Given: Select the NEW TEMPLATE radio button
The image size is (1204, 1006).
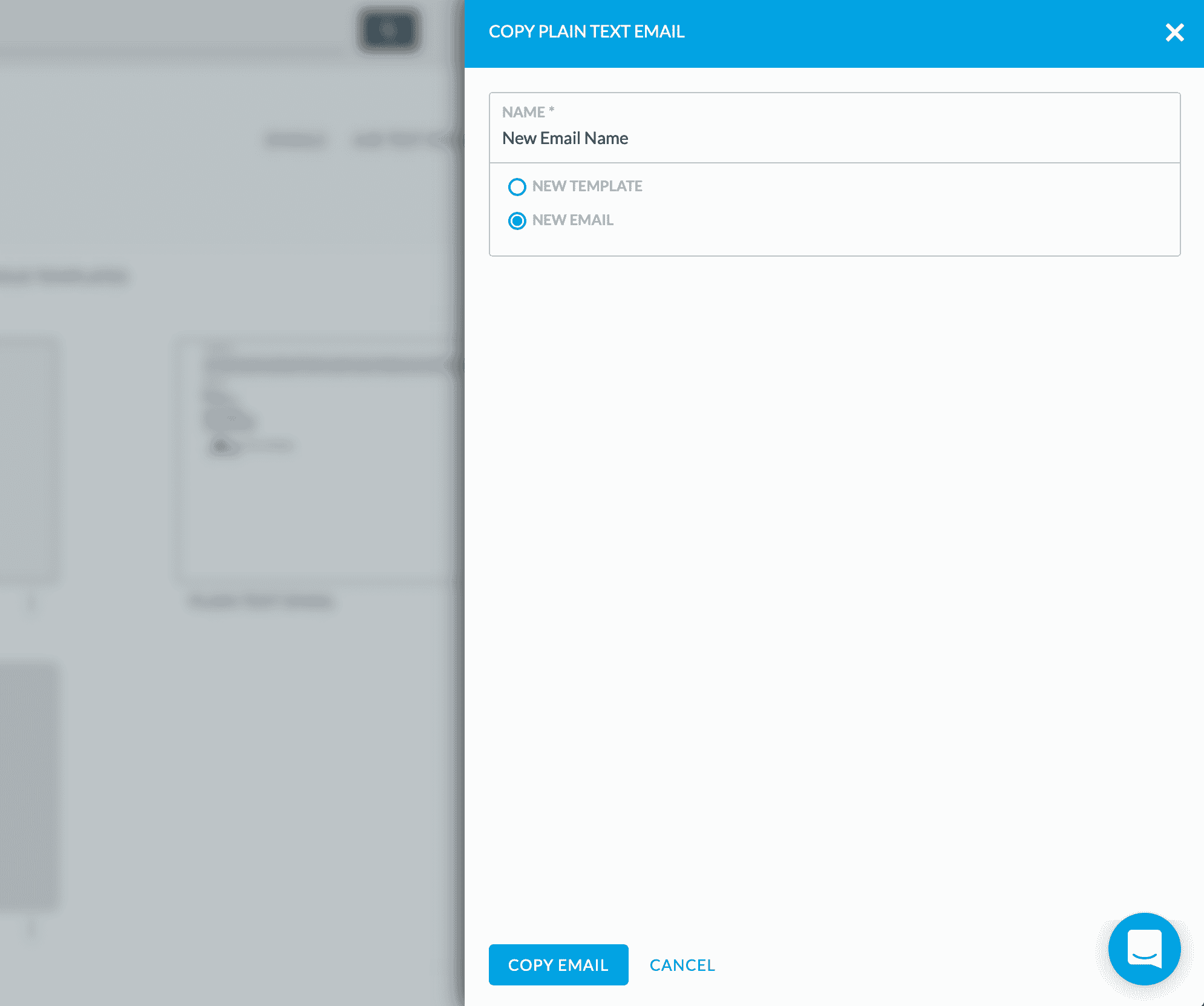Looking at the screenshot, I should pos(517,187).
